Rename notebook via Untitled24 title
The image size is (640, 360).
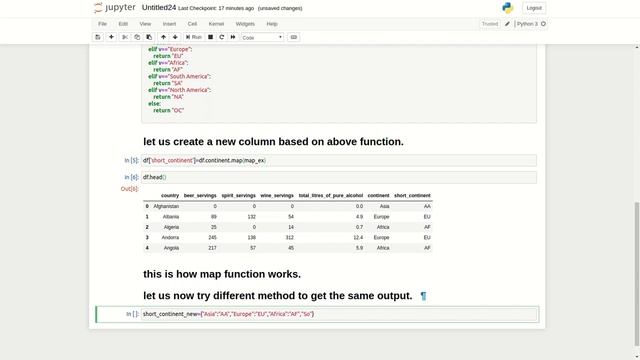click(159, 8)
